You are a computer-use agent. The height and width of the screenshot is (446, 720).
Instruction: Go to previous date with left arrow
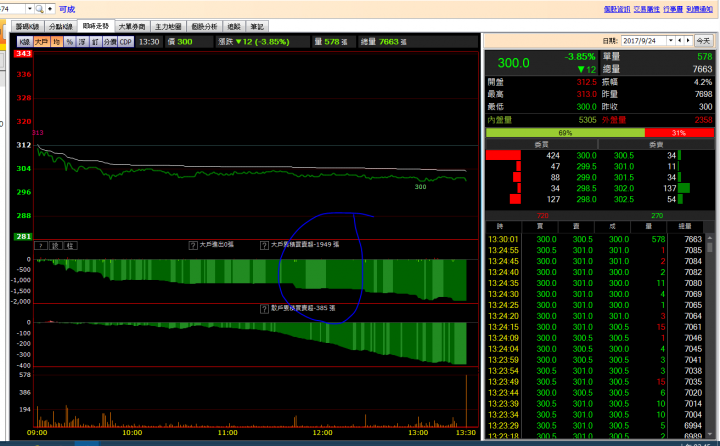(x=680, y=41)
